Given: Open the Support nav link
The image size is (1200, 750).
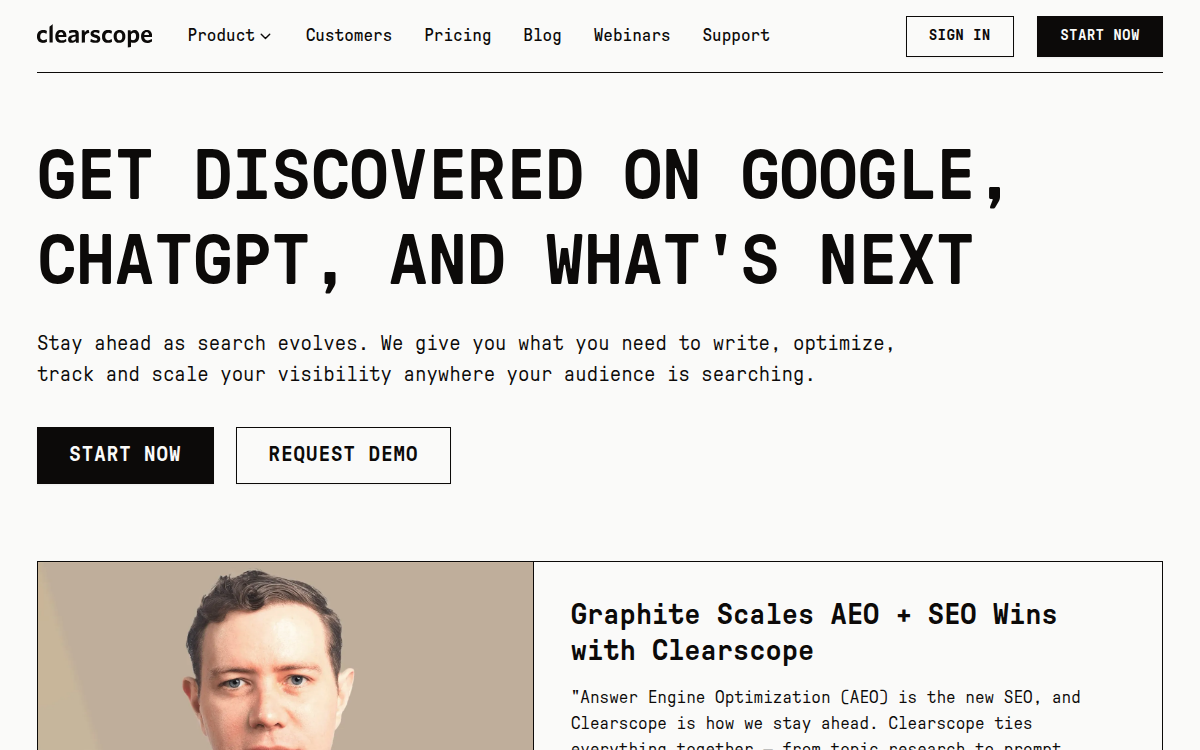Looking at the screenshot, I should [x=736, y=36].
